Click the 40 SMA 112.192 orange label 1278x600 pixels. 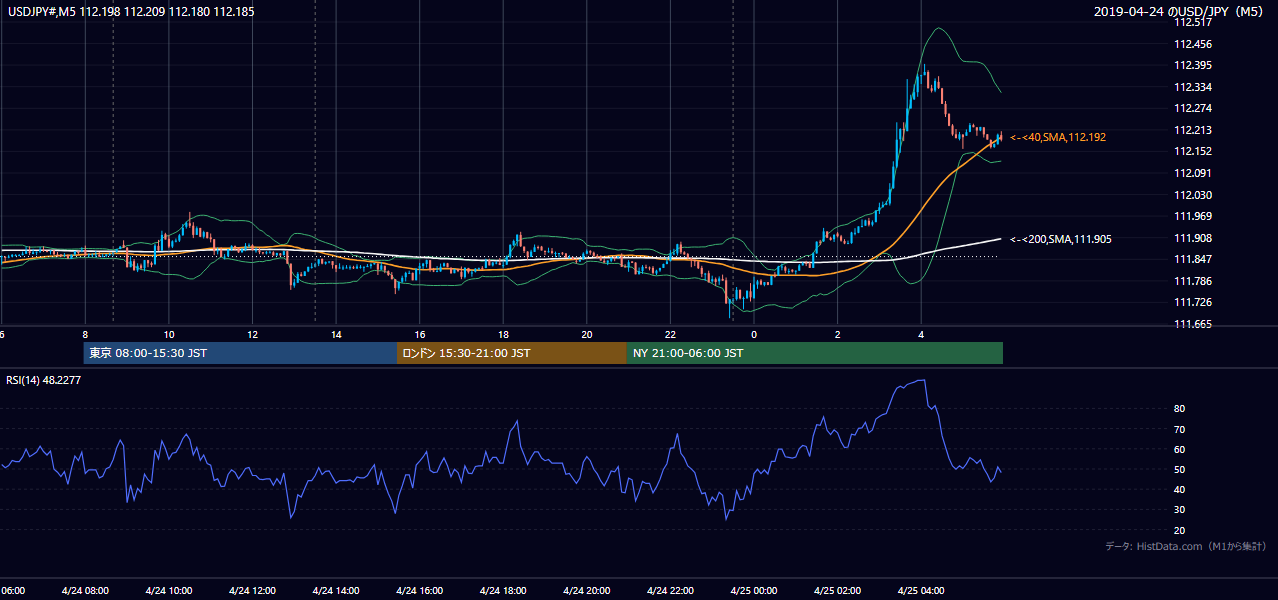[x=1058, y=137]
